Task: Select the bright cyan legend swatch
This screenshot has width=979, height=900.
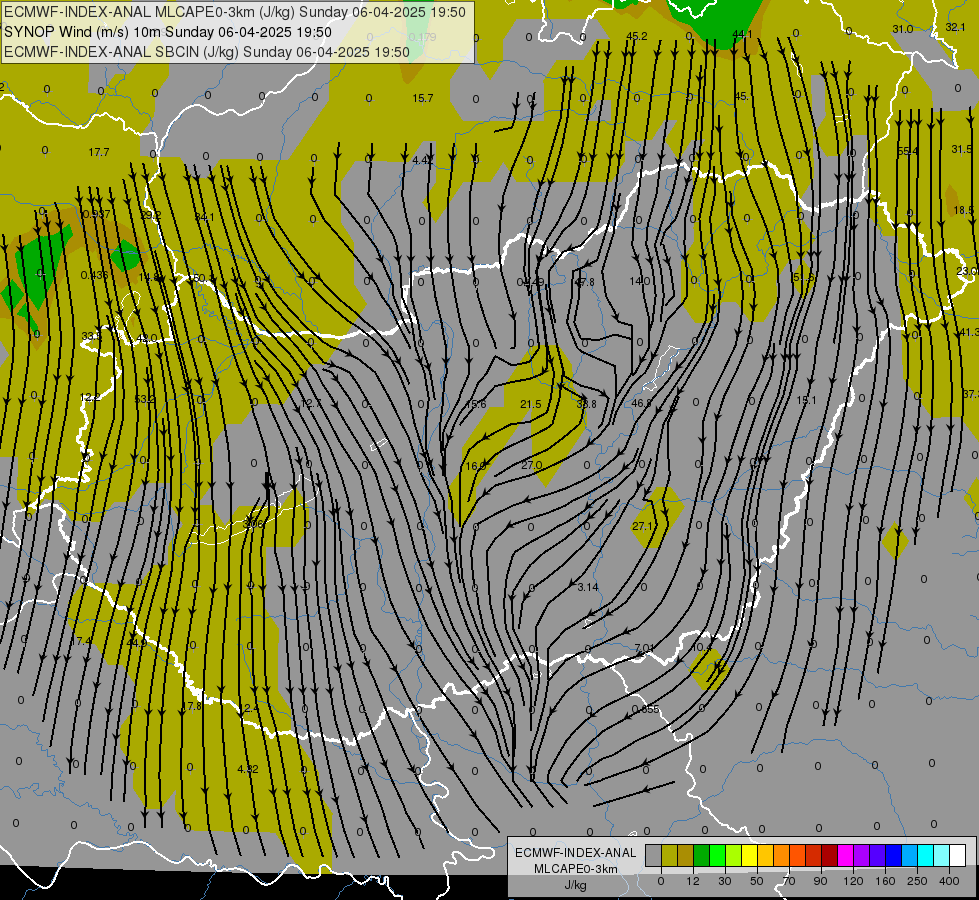Action: [925, 855]
